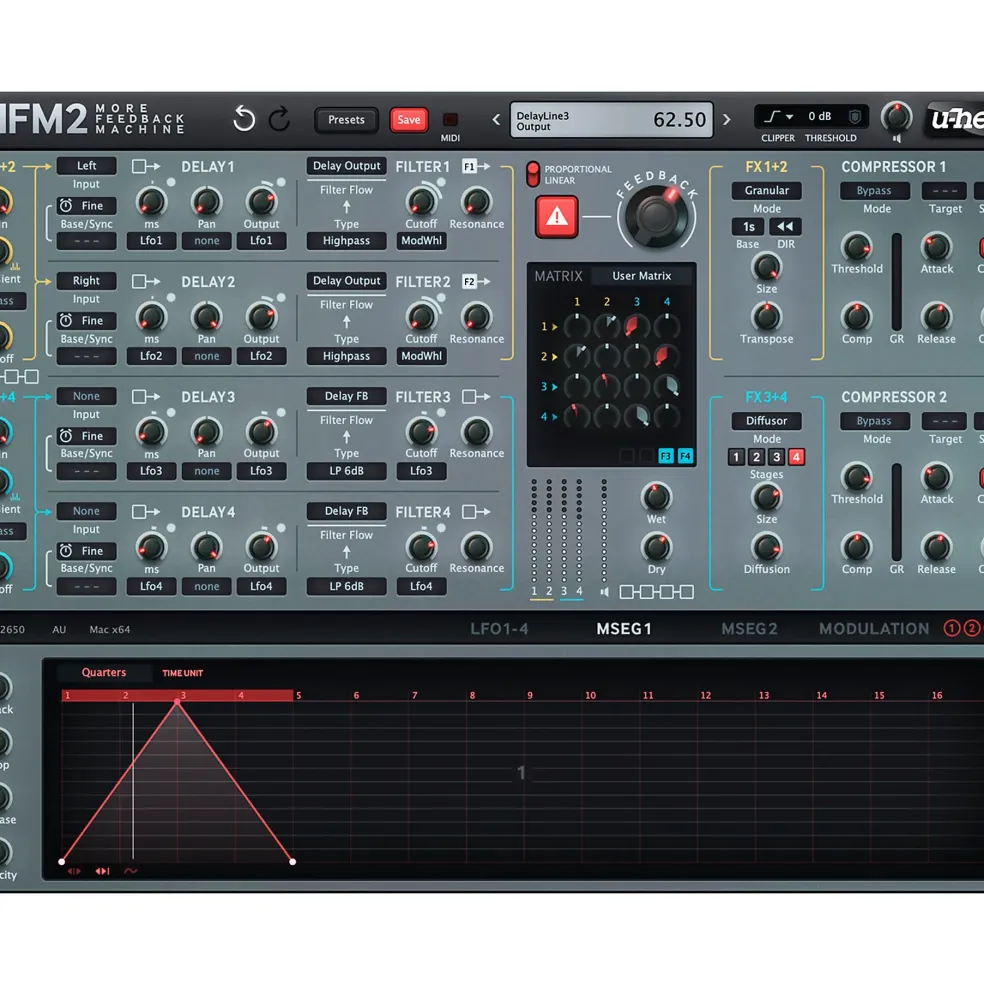This screenshot has width=984, height=985.
Task: Open FX3+4 mode dropdown Diffusor
Action: (x=767, y=420)
